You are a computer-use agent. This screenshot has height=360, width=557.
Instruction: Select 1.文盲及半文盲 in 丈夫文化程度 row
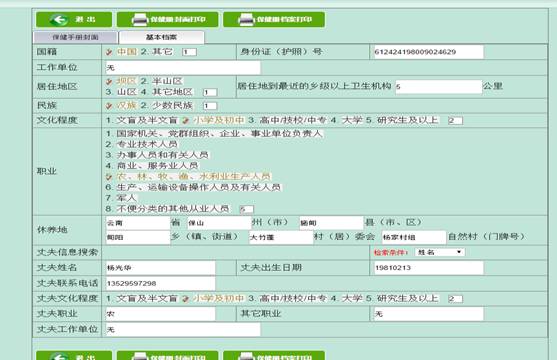(141, 299)
